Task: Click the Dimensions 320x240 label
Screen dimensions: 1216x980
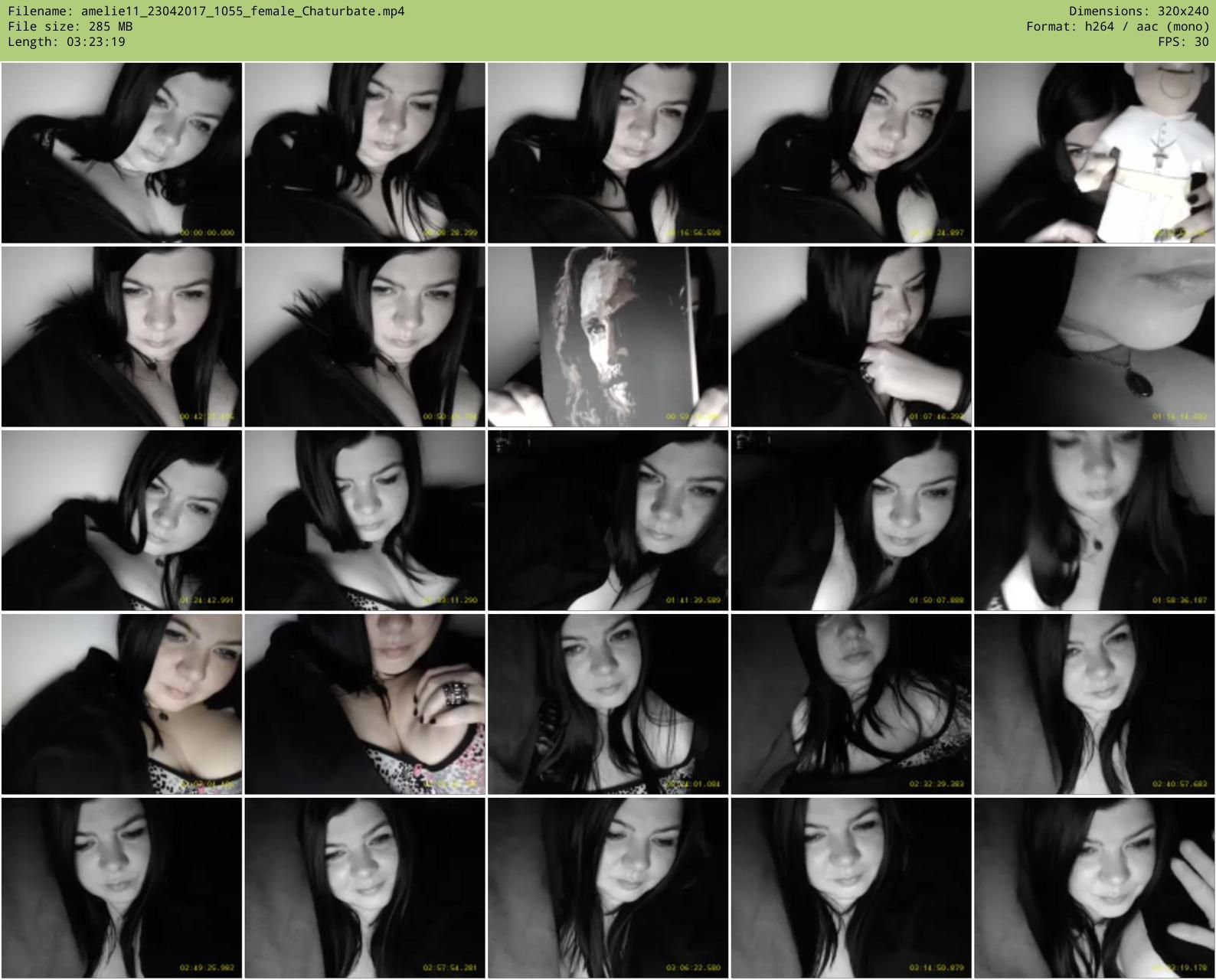Action: tap(1138, 11)
